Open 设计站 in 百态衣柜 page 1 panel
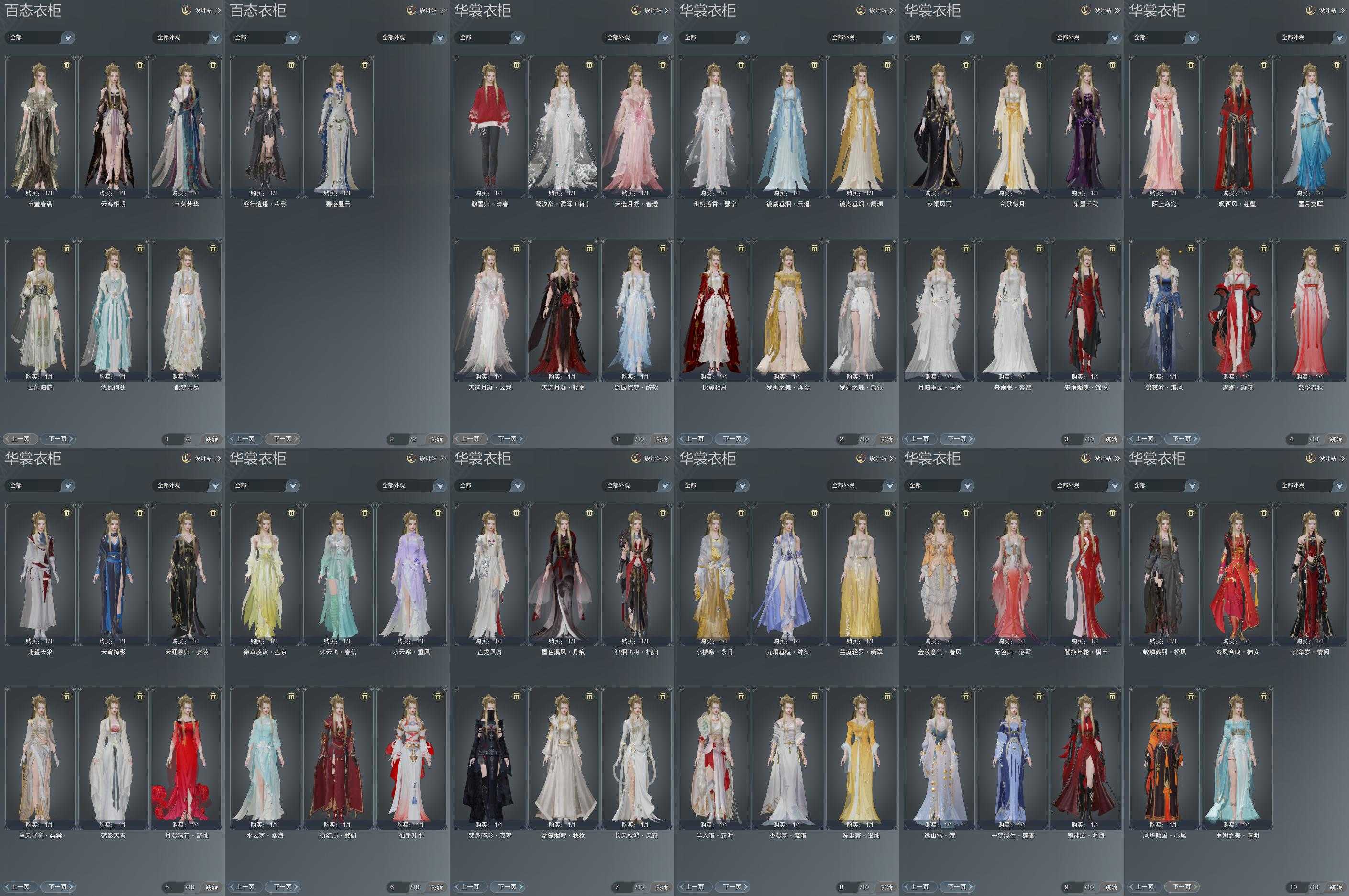The height and width of the screenshot is (896, 1349). tap(203, 11)
